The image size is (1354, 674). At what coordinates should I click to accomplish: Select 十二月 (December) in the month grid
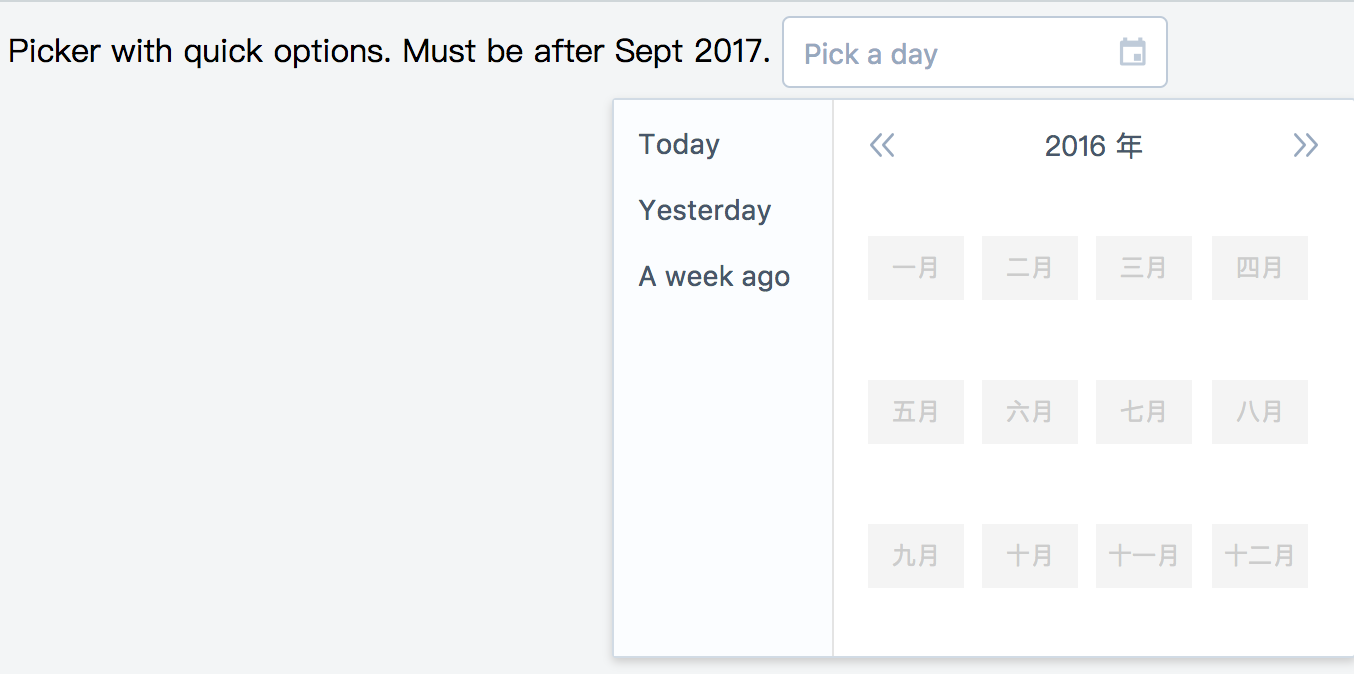(1259, 555)
